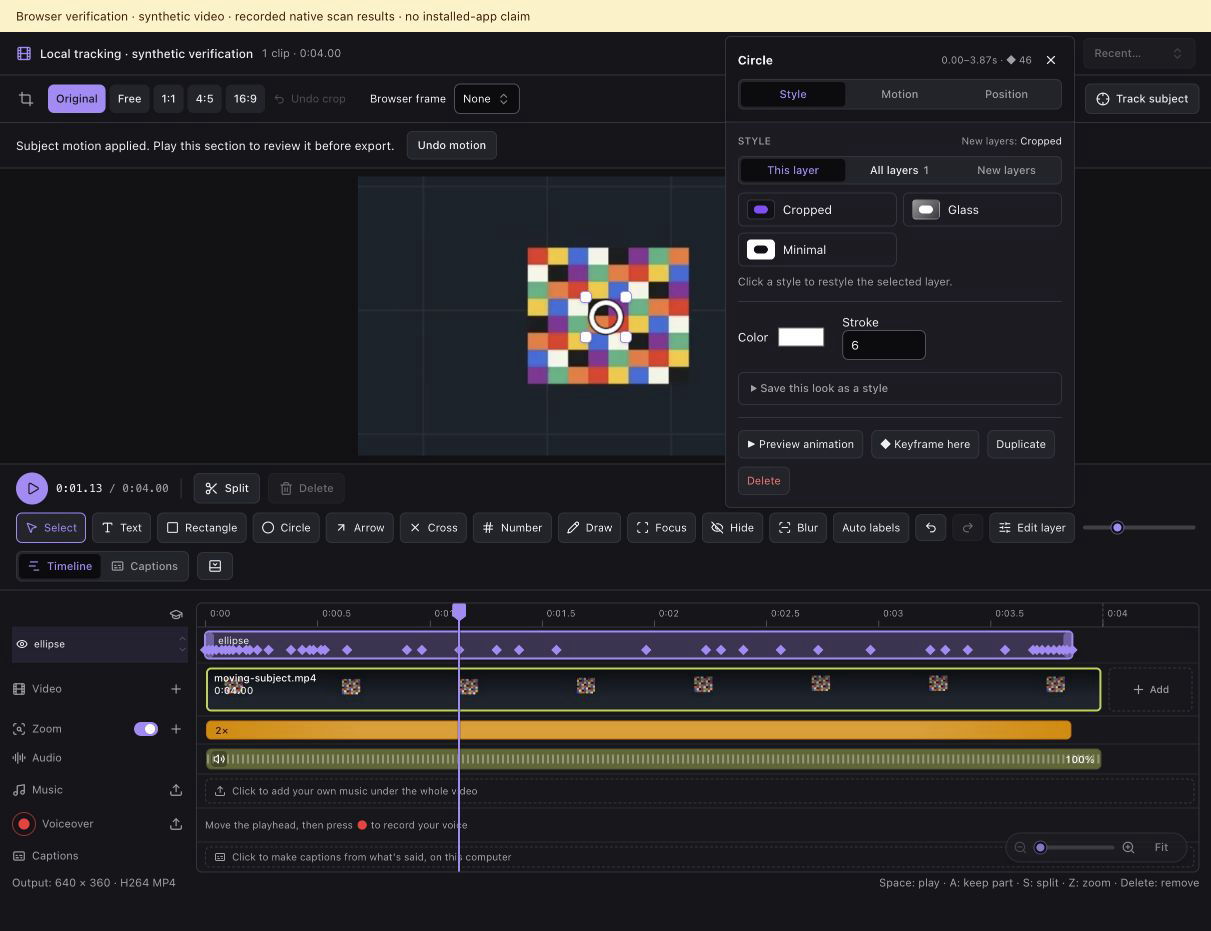Add a new zoom segment
1211x931 pixels.
coord(176,729)
